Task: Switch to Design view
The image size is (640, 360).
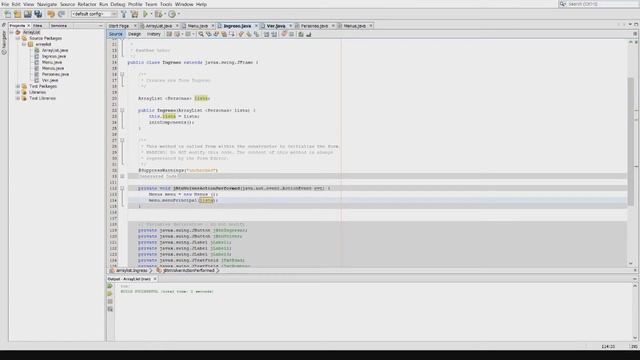Action: [x=134, y=34]
